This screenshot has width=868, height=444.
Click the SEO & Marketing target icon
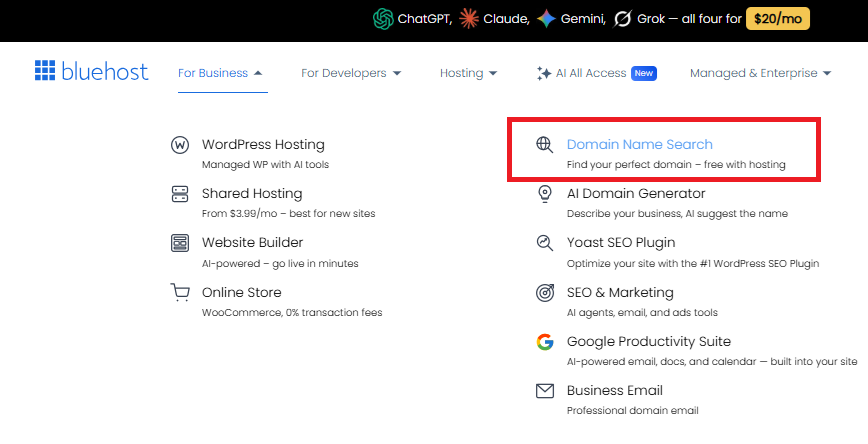coord(545,292)
